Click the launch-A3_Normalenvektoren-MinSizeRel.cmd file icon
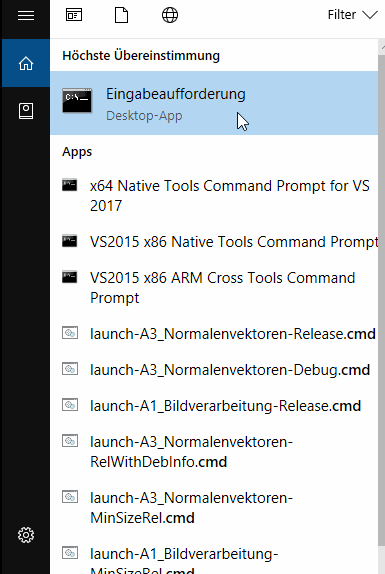This screenshot has height=574, width=385. coord(70,497)
